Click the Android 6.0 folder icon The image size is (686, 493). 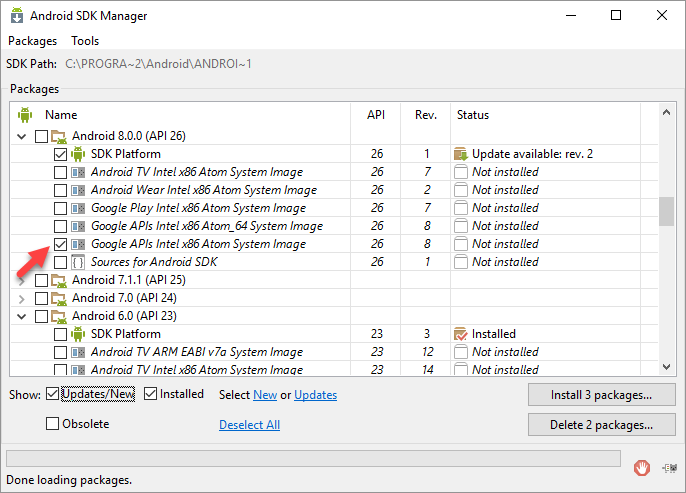pos(59,316)
